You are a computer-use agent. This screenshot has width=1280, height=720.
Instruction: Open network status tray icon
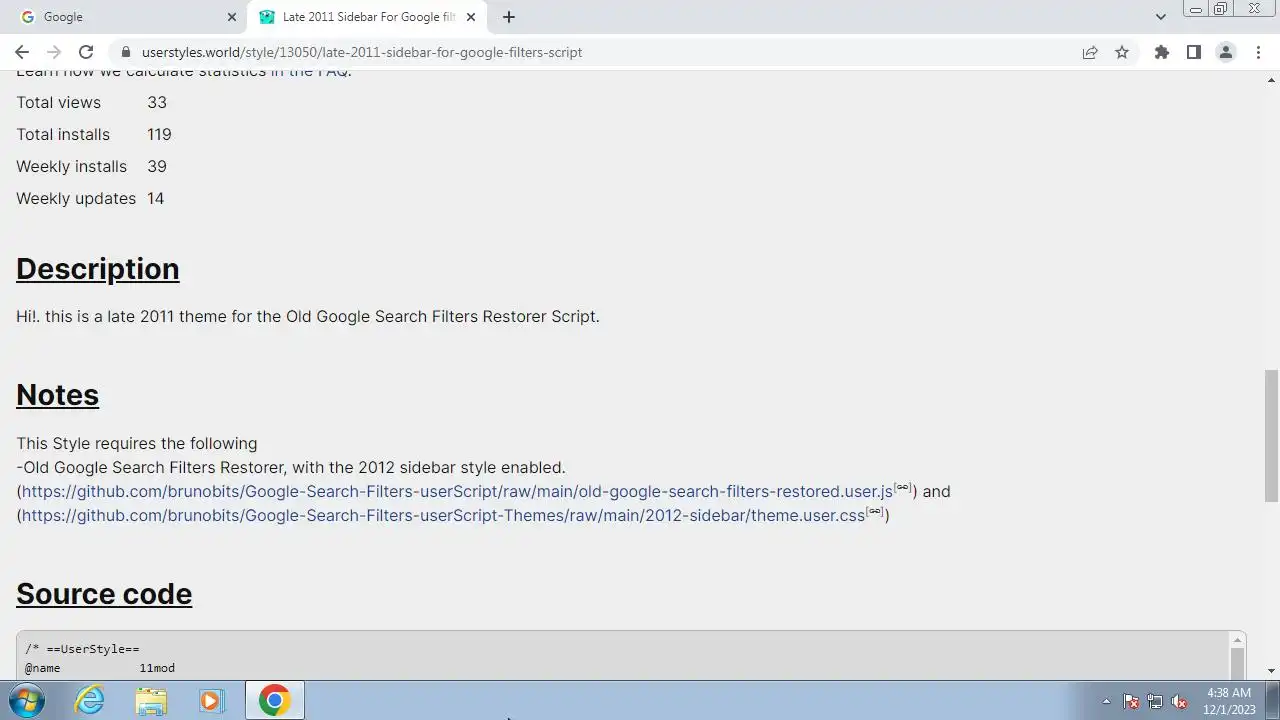coord(1155,701)
